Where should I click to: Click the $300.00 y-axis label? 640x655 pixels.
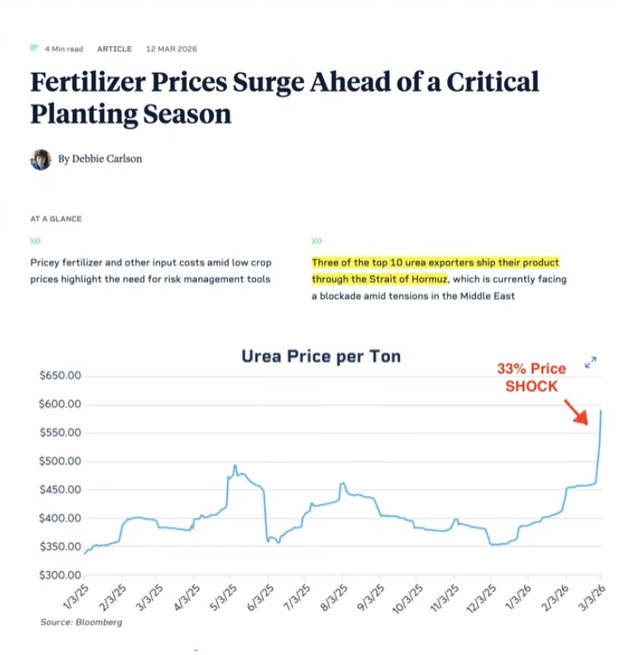pyautogui.click(x=59, y=575)
